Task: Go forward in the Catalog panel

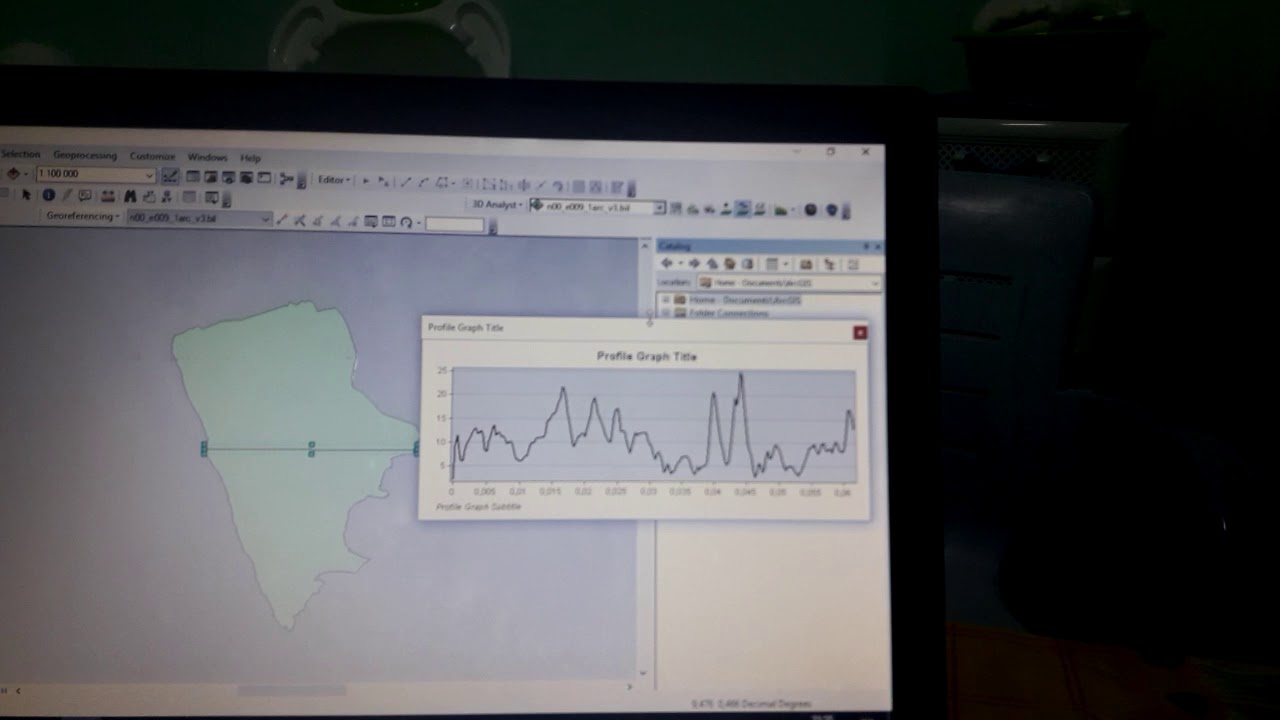Action: pyautogui.click(x=694, y=263)
